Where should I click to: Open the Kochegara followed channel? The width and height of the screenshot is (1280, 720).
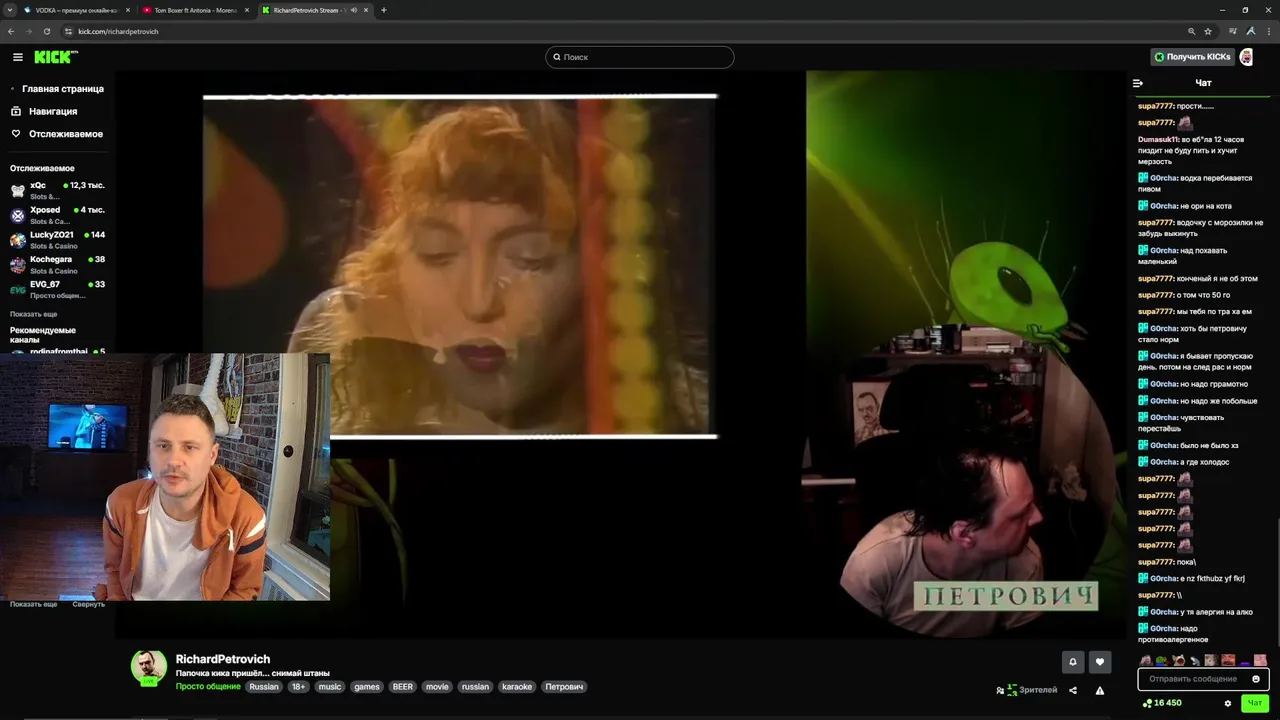[57, 264]
